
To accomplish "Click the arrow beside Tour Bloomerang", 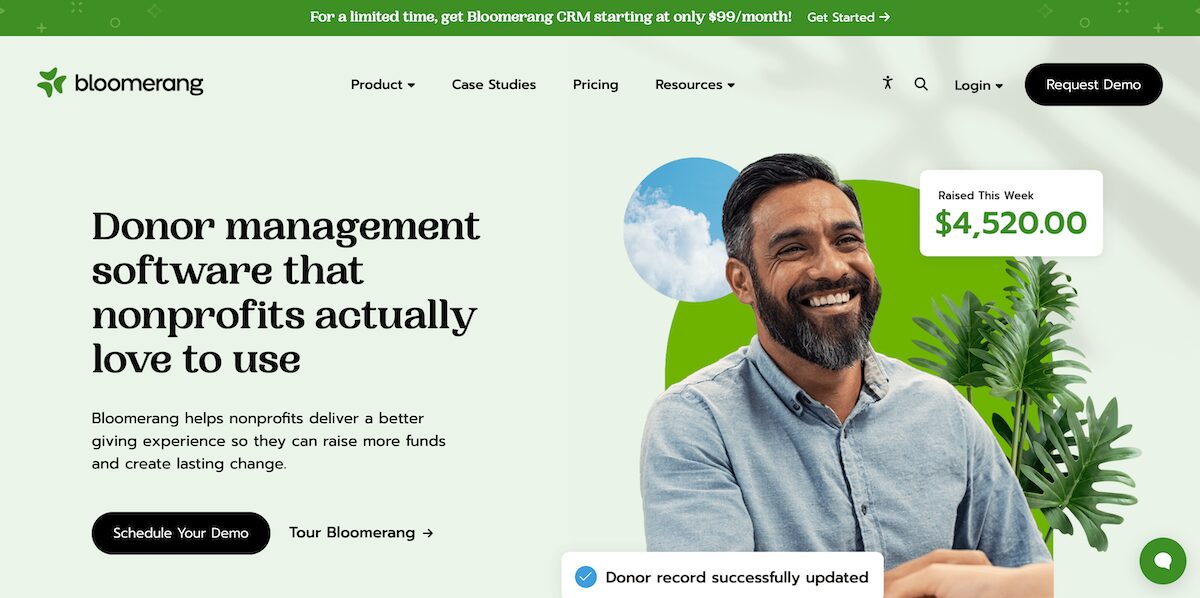I will 428,533.
